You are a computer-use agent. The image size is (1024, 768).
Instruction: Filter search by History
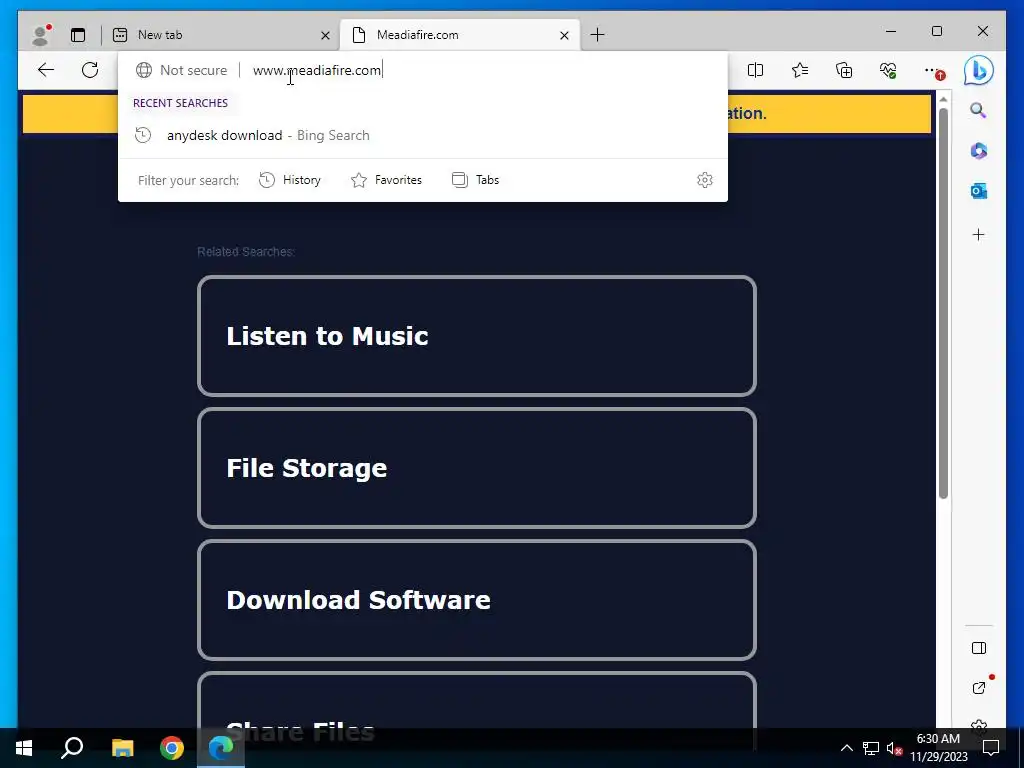point(290,180)
